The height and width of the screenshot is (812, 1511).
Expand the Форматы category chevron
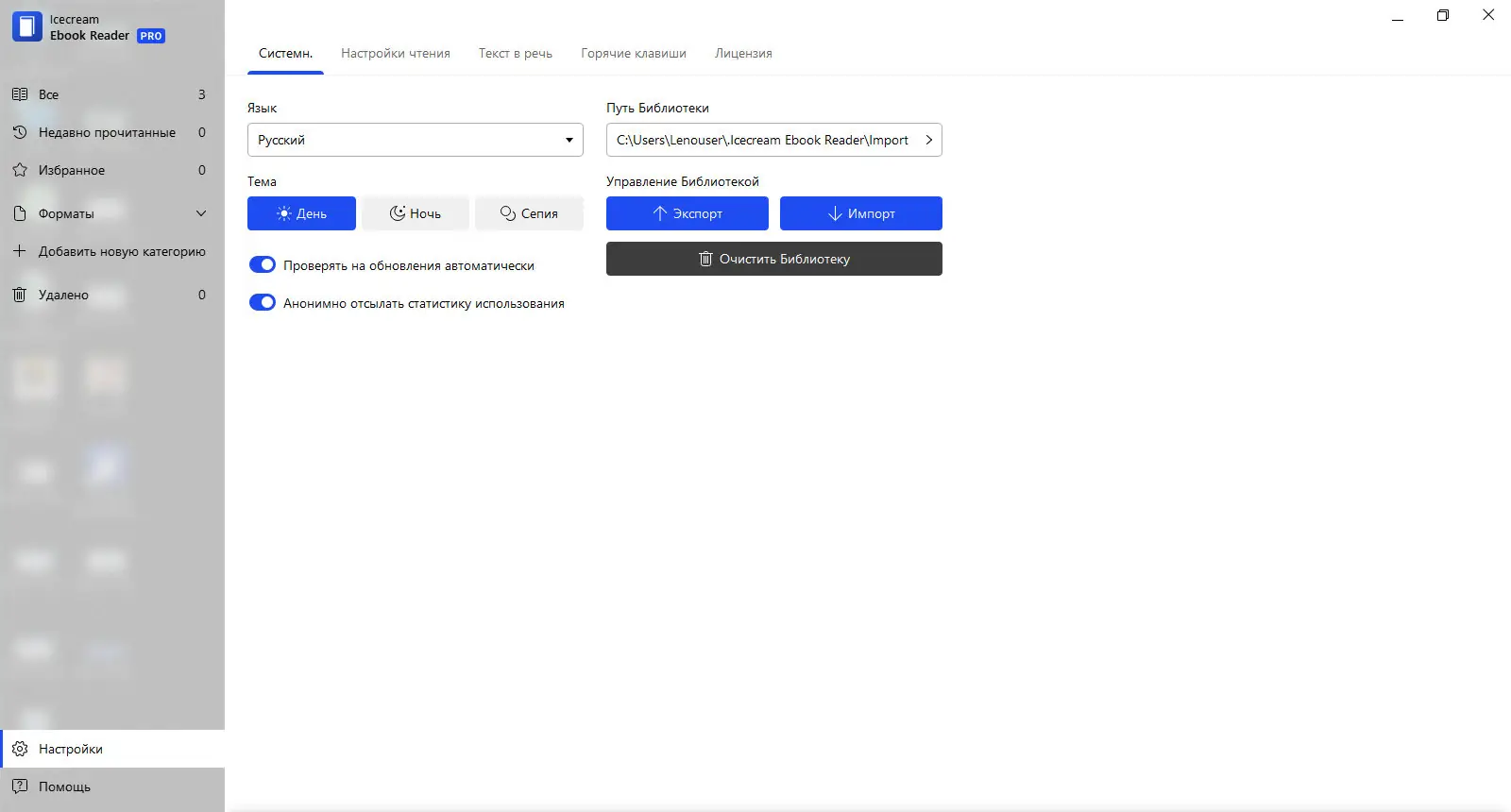201,213
